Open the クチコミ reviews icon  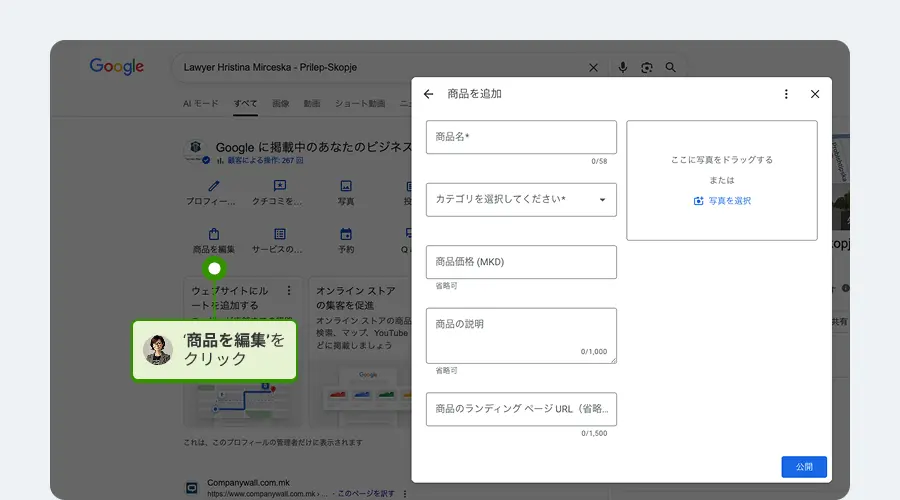pos(280,186)
